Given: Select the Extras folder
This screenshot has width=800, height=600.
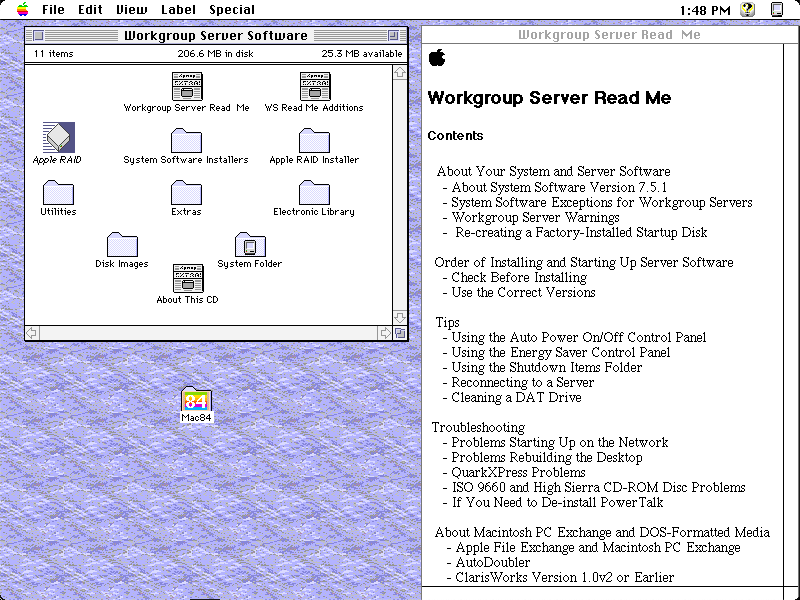Looking at the screenshot, I should 186,192.
